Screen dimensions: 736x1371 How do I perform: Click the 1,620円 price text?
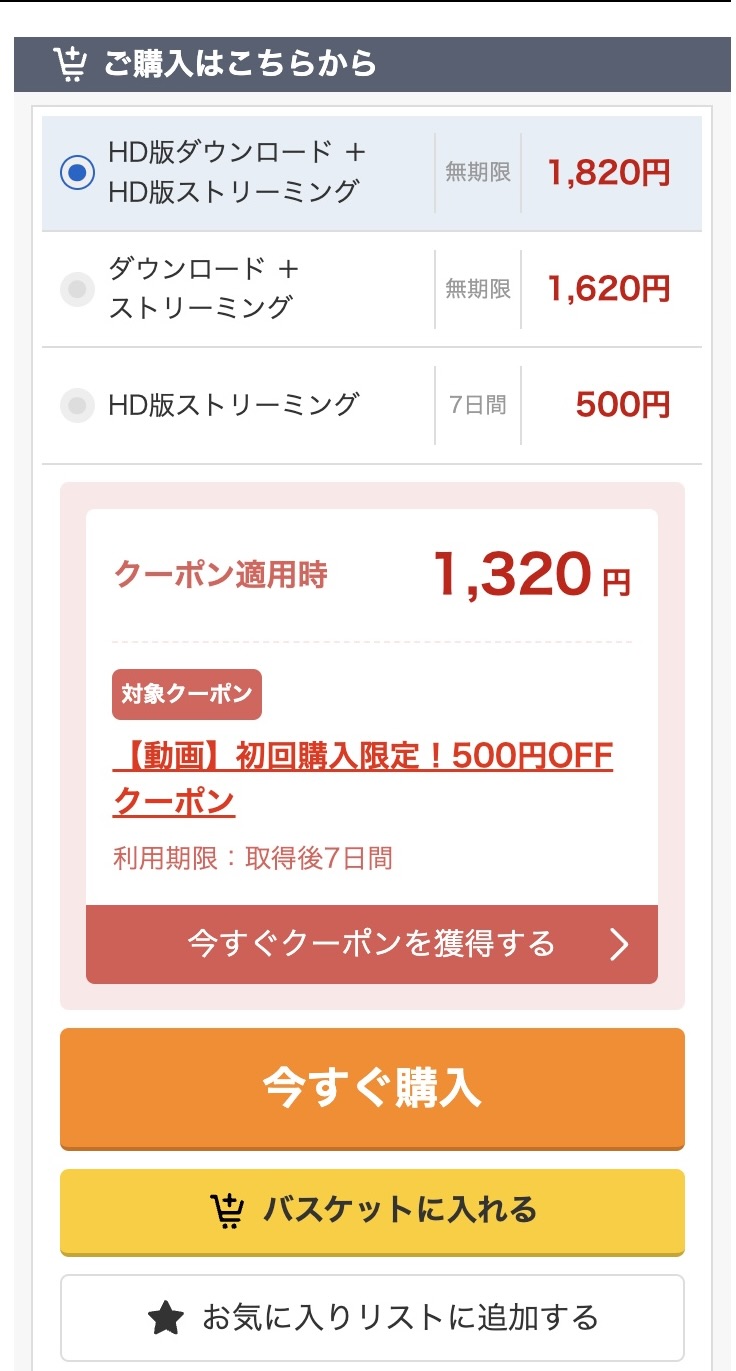(608, 289)
